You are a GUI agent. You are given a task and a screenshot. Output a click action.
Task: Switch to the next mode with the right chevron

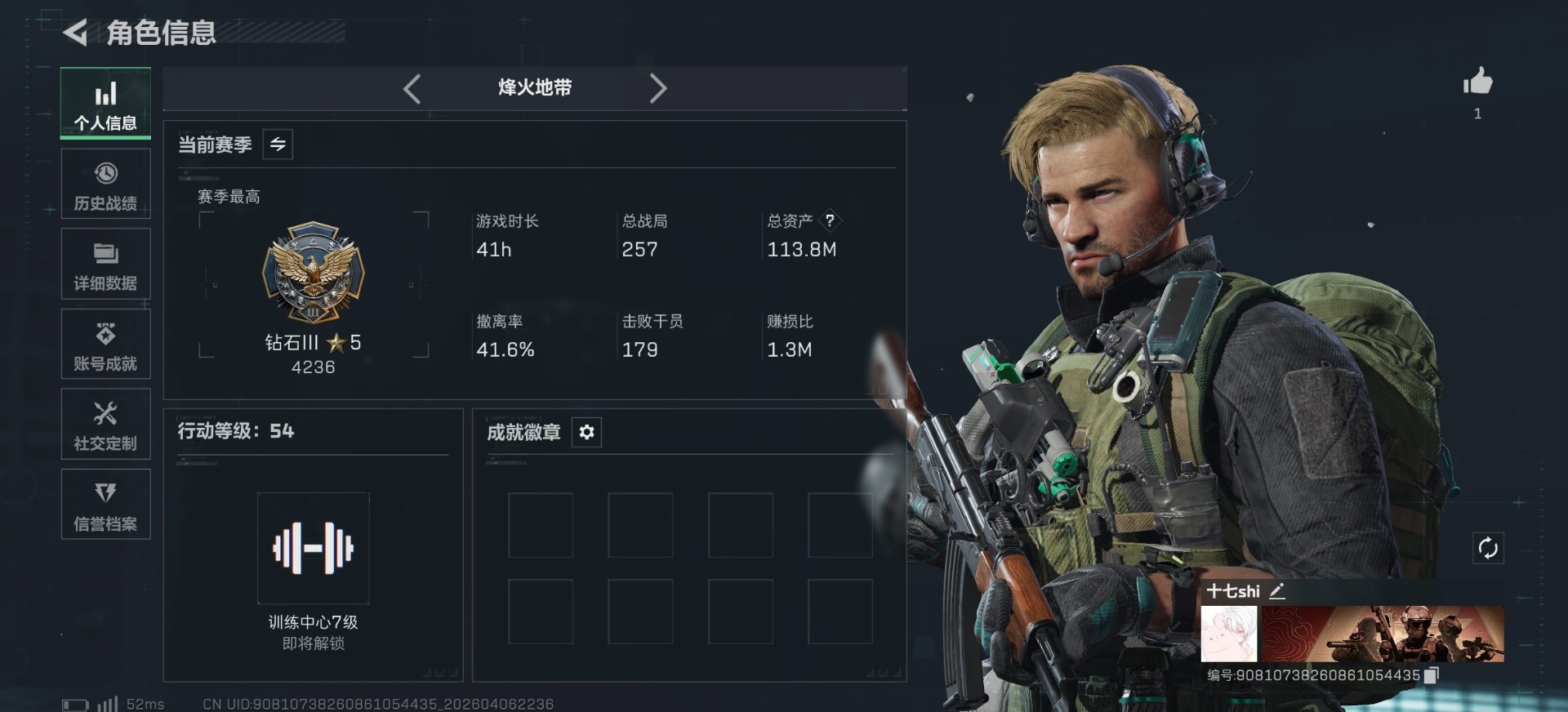coord(657,88)
